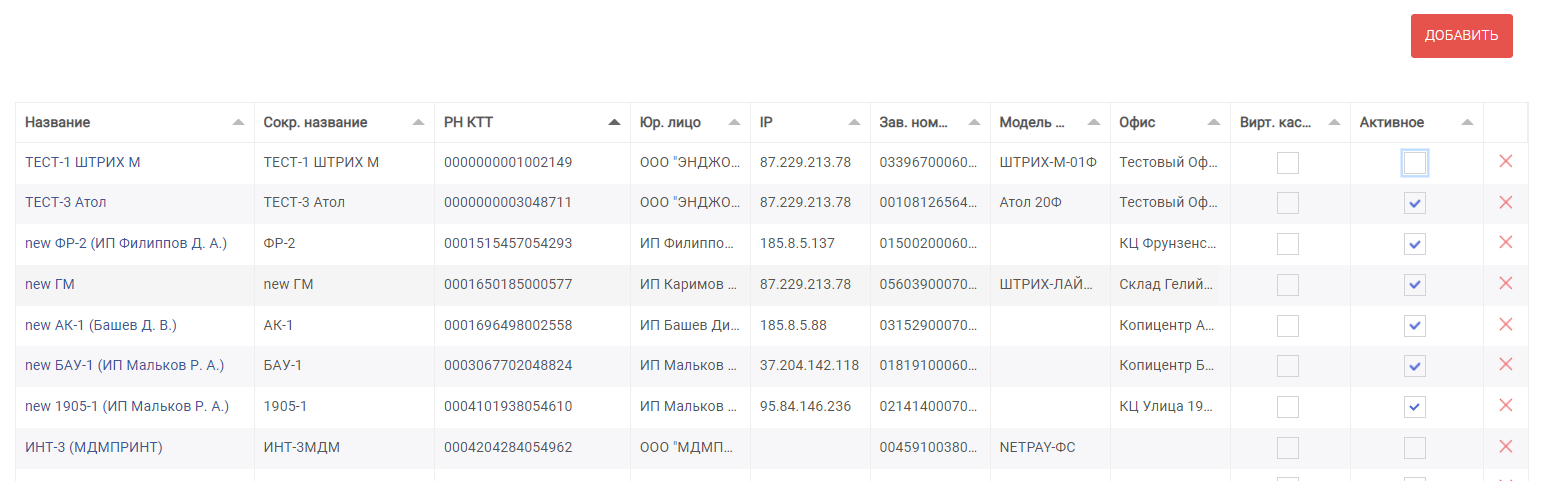The width and height of the screenshot is (1545, 481).
Task: Sort by Модель column arrow
Action: coord(1094,122)
